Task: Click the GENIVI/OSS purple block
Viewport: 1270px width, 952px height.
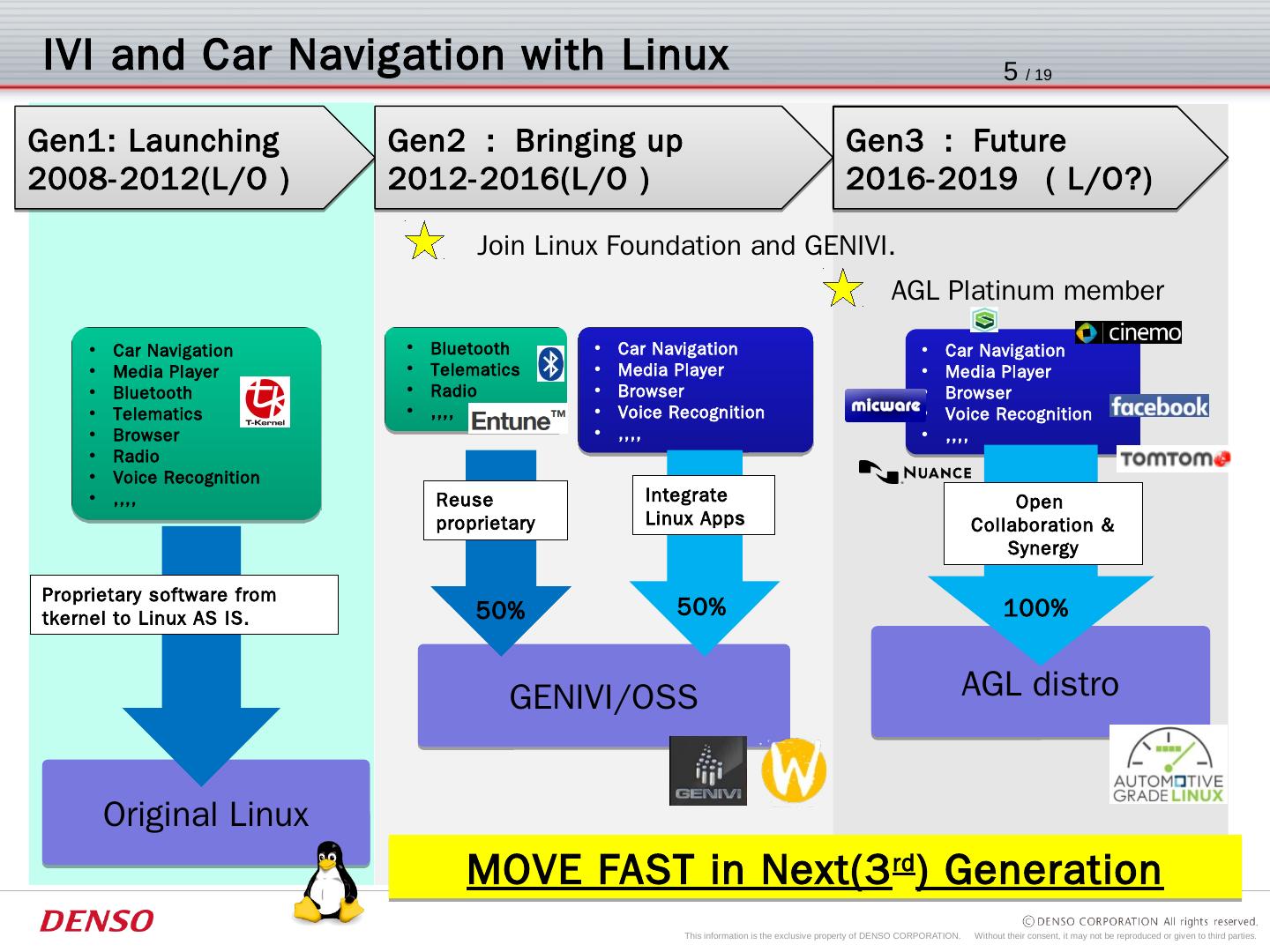Action: tap(603, 697)
